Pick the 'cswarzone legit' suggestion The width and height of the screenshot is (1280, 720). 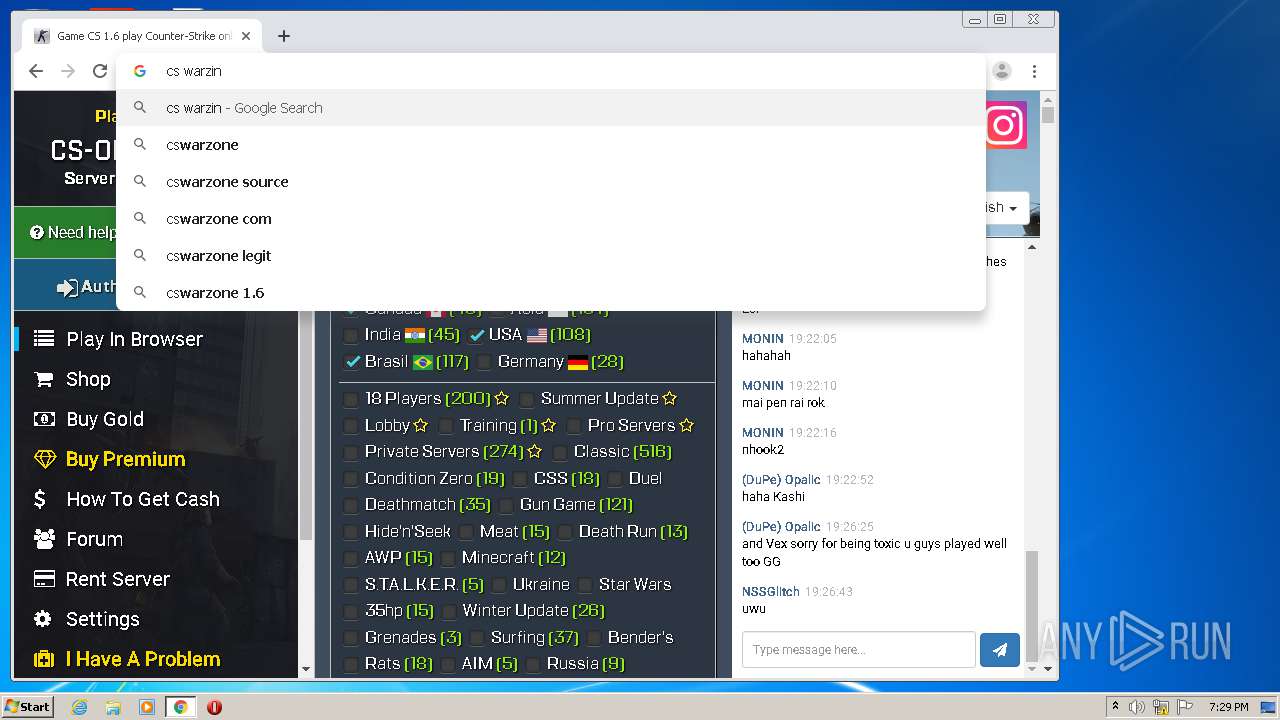[x=551, y=256]
